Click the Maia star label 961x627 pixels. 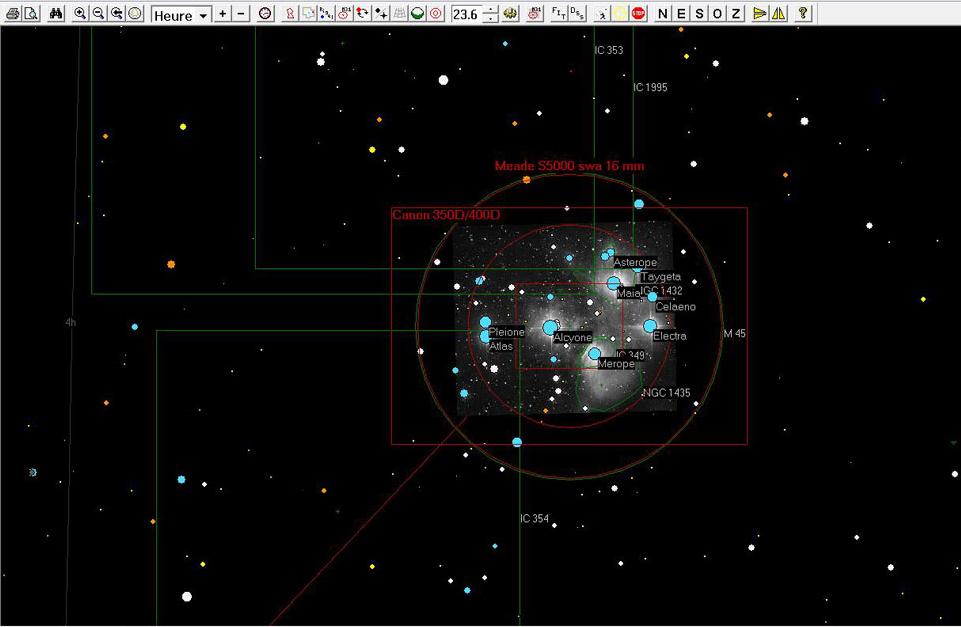(x=628, y=293)
